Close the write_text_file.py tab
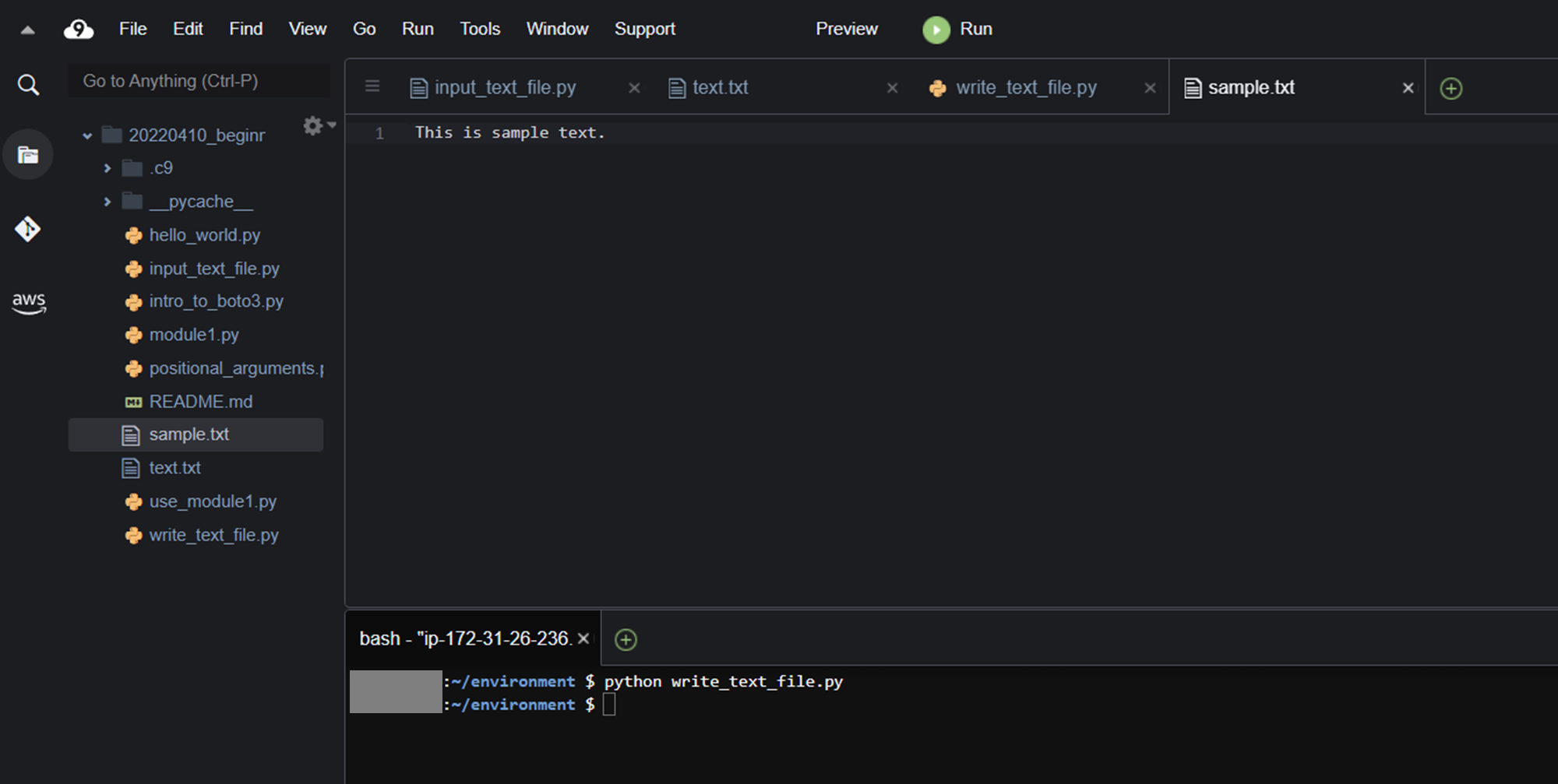 1150,88
